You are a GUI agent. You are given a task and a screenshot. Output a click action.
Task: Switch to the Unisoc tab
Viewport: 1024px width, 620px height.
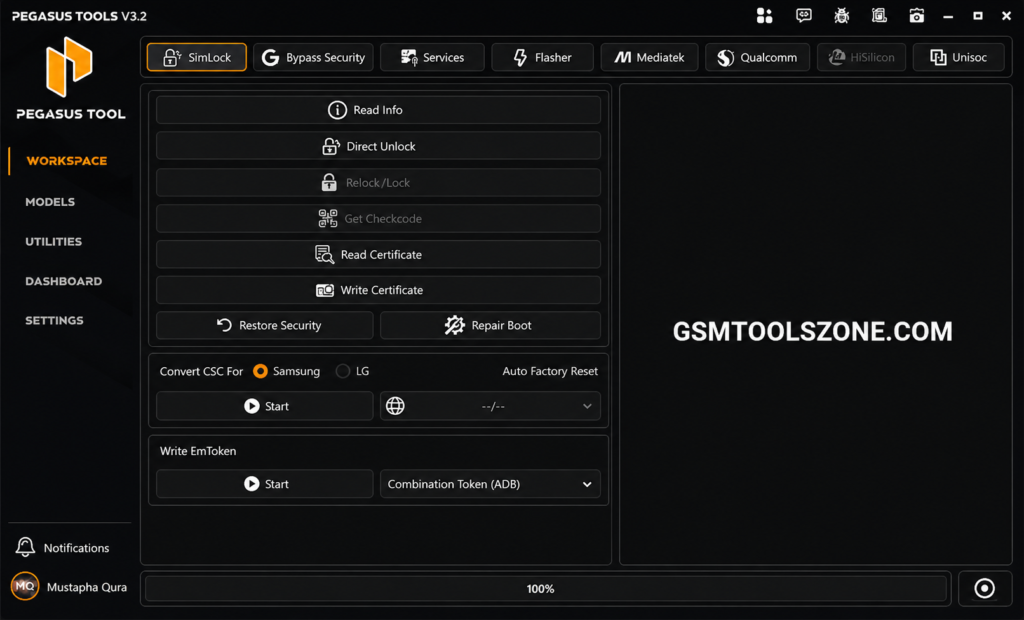click(x=959, y=57)
